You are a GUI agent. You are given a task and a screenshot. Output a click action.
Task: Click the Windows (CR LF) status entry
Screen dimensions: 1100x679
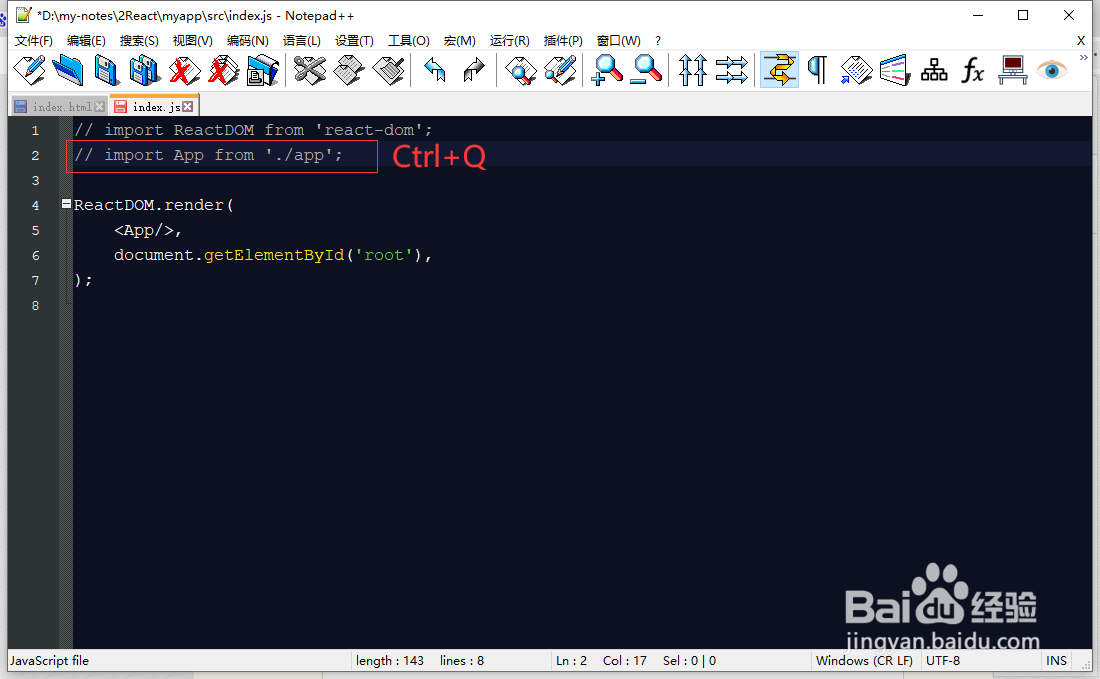click(864, 661)
